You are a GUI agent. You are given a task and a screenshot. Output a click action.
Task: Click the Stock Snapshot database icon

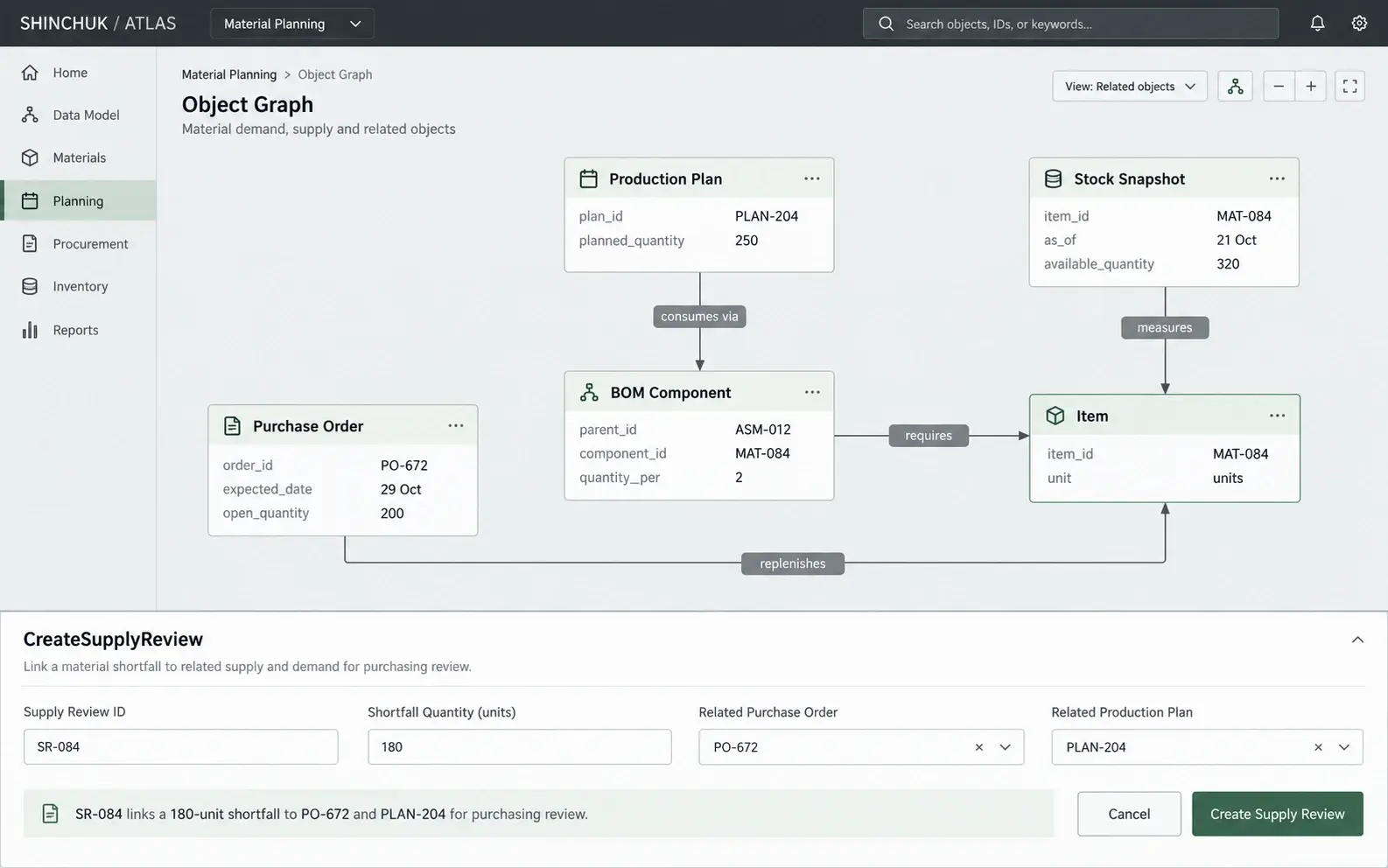point(1054,178)
